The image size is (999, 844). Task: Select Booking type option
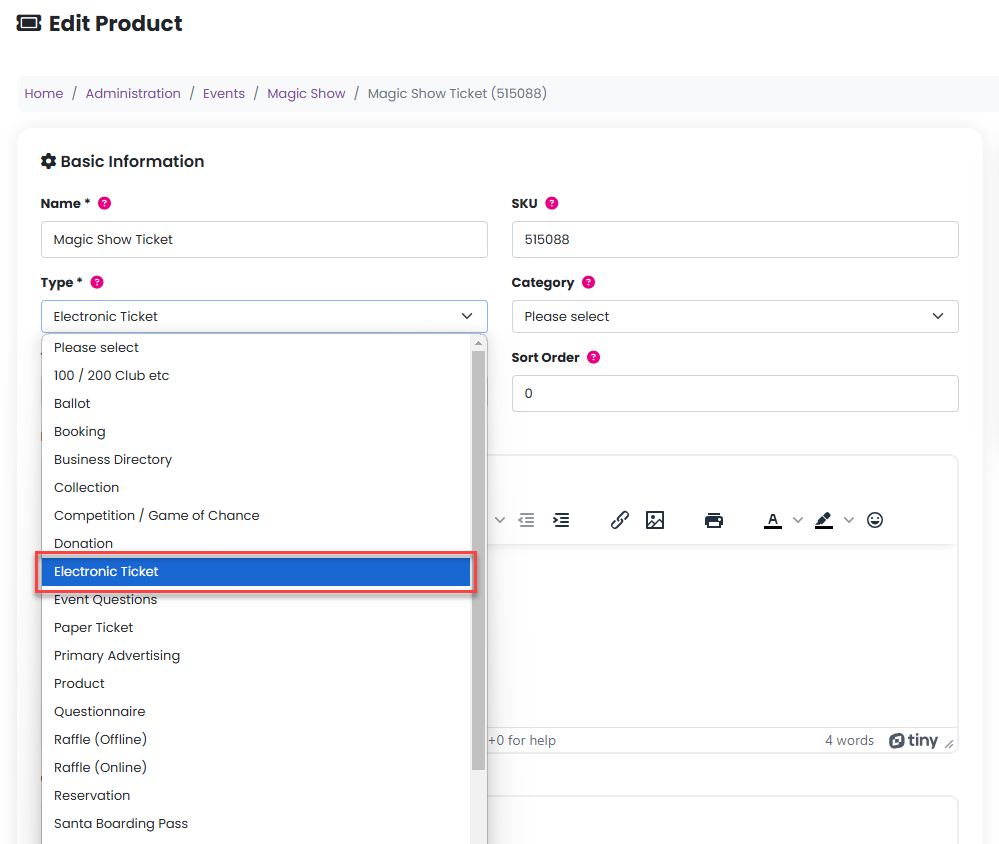[x=256, y=432]
